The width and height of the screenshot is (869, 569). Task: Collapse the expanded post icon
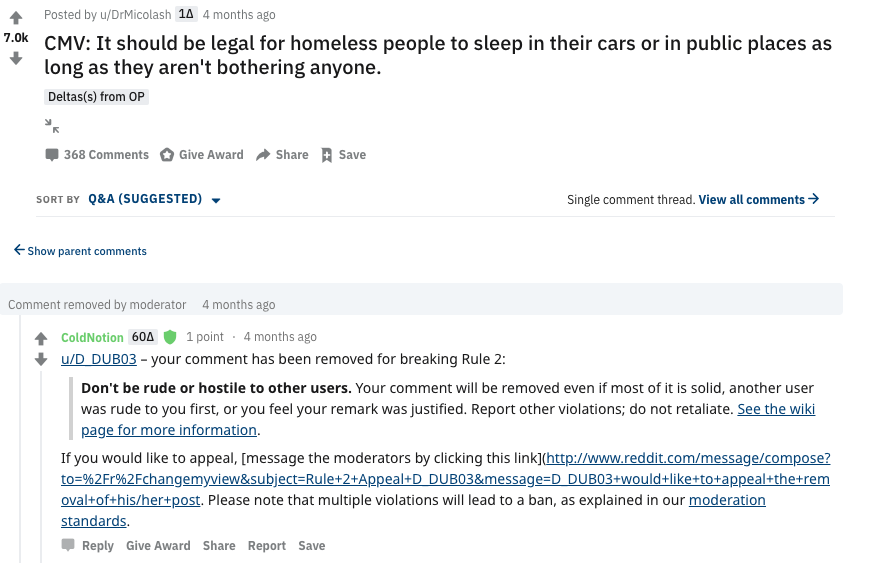click(x=52, y=126)
